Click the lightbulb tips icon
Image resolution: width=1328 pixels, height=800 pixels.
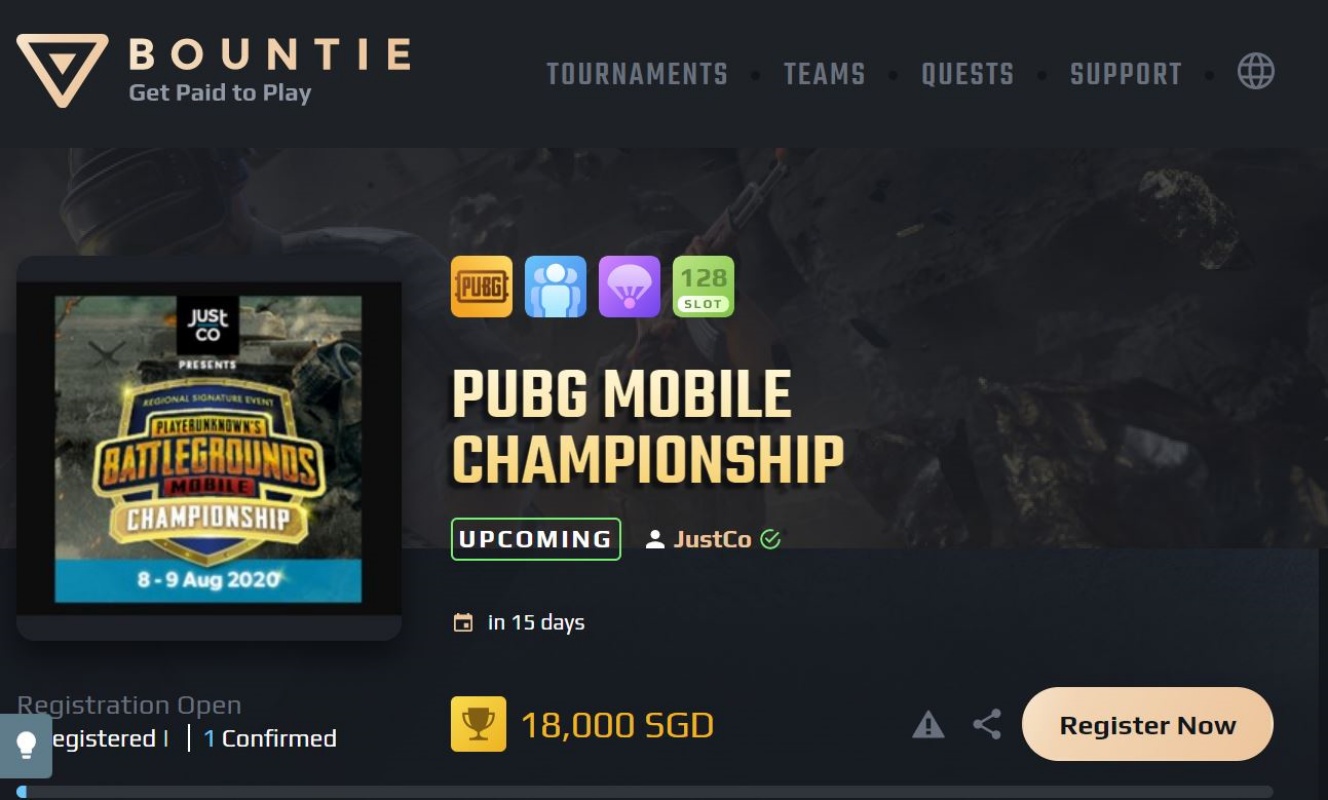click(x=27, y=744)
